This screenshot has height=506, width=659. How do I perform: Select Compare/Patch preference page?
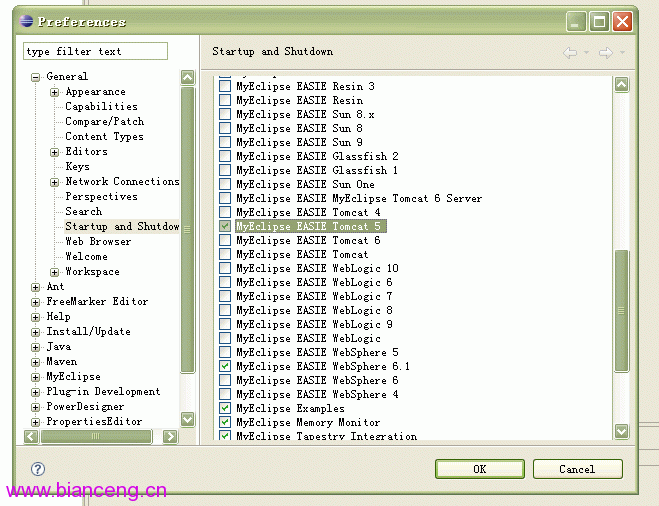tap(105, 121)
